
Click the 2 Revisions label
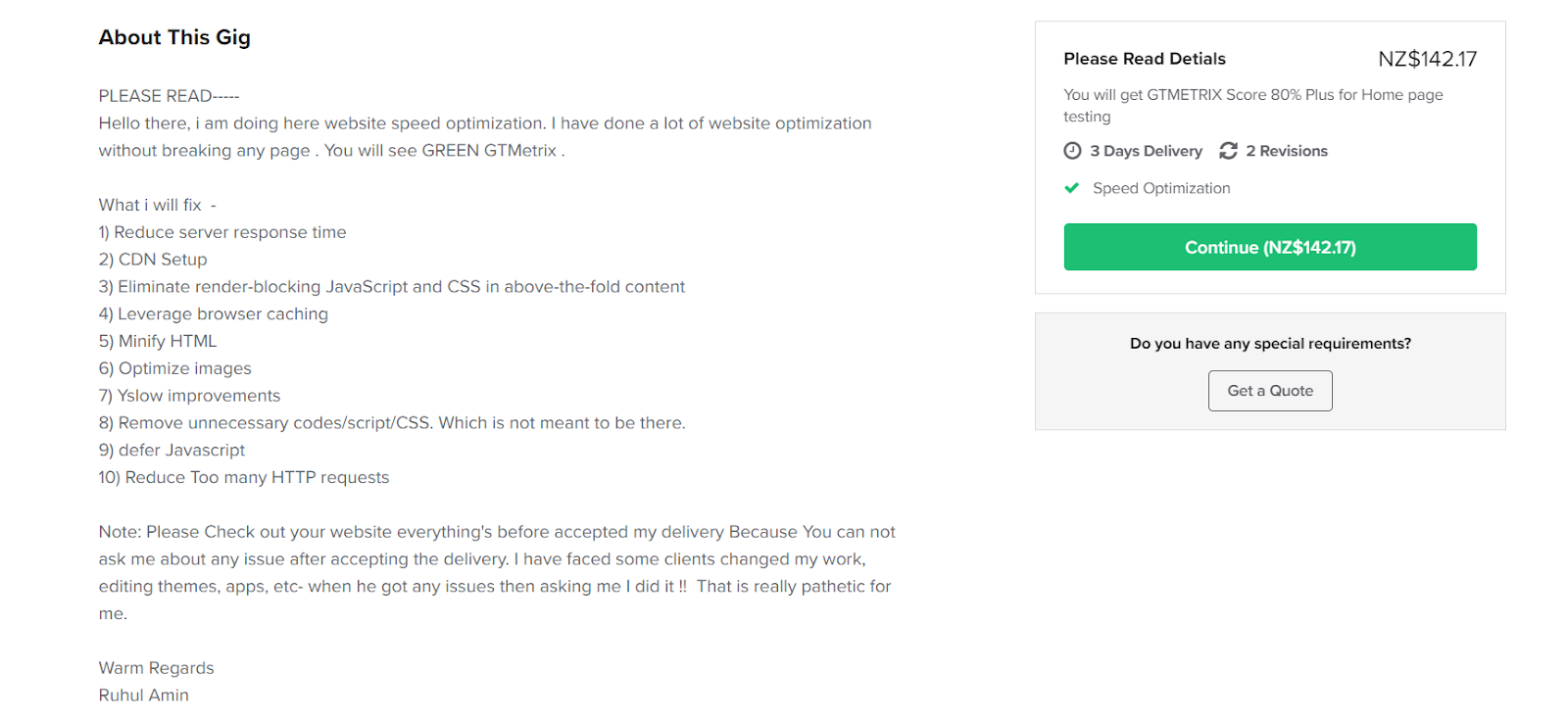(1287, 151)
